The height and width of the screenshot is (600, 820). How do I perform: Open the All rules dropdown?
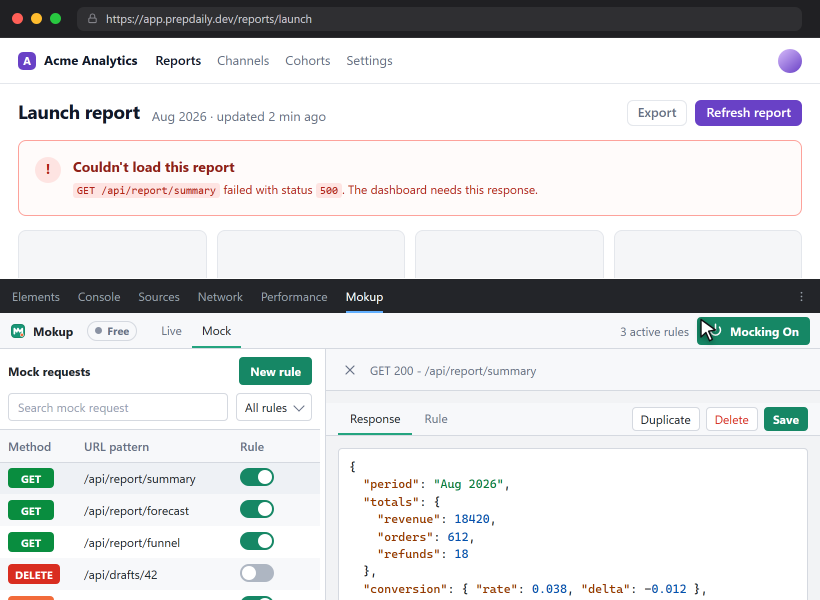tap(274, 407)
